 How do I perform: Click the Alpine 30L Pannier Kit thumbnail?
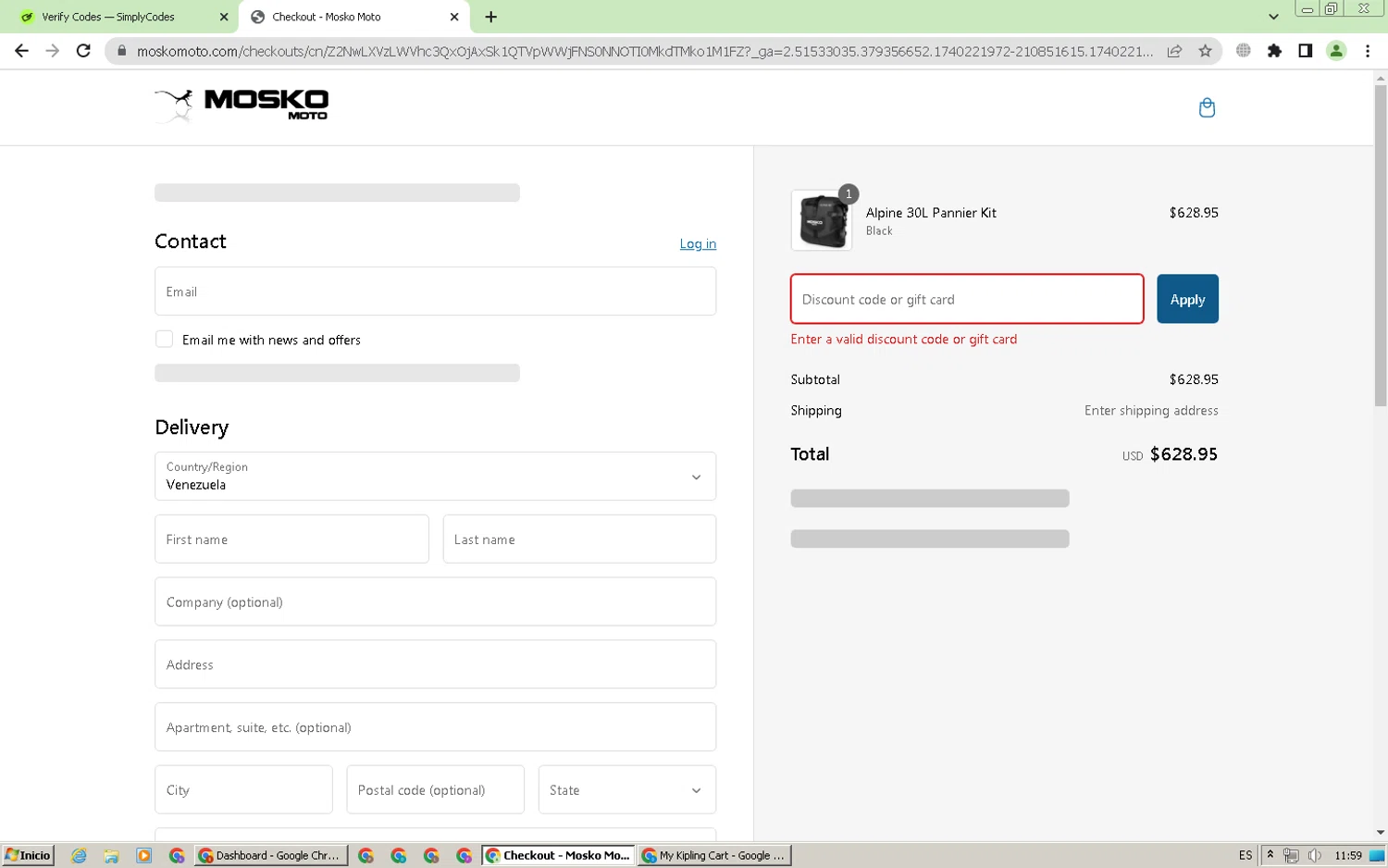(822, 220)
